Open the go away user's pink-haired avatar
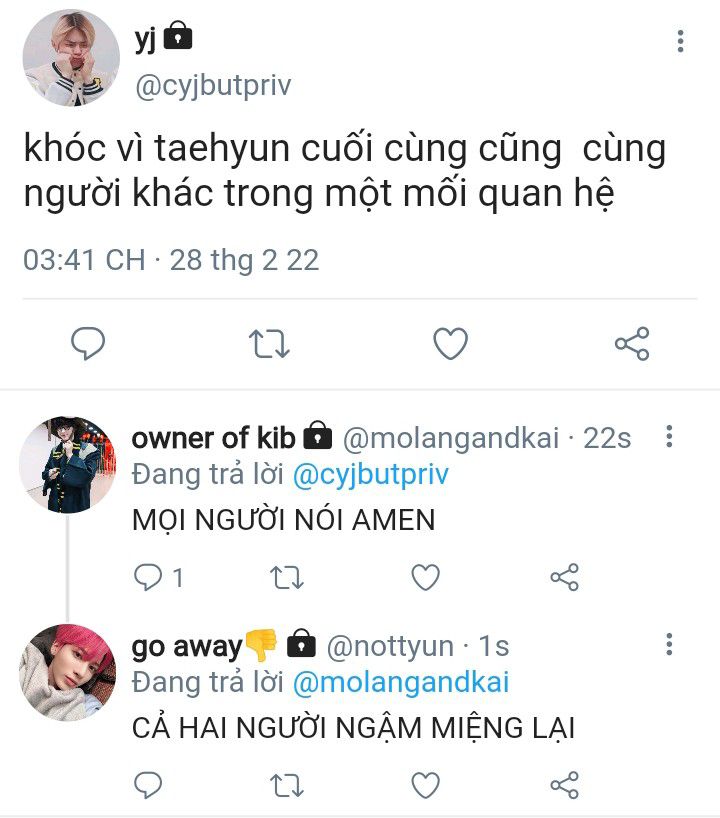The image size is (720, 818). click(x=68, y=672)
